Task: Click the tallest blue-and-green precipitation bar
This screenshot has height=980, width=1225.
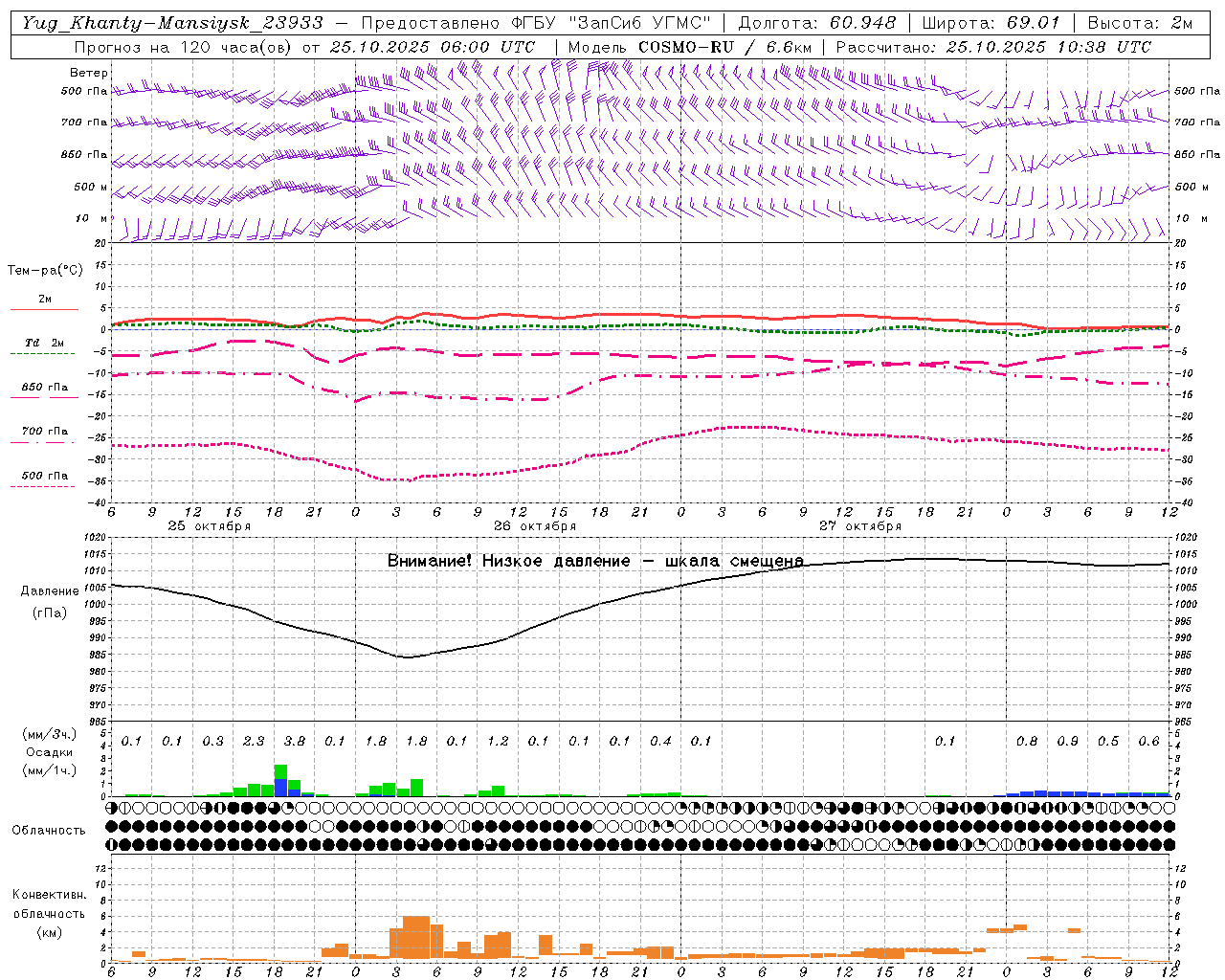Action: pyautogui.click(x=280, y=780)
